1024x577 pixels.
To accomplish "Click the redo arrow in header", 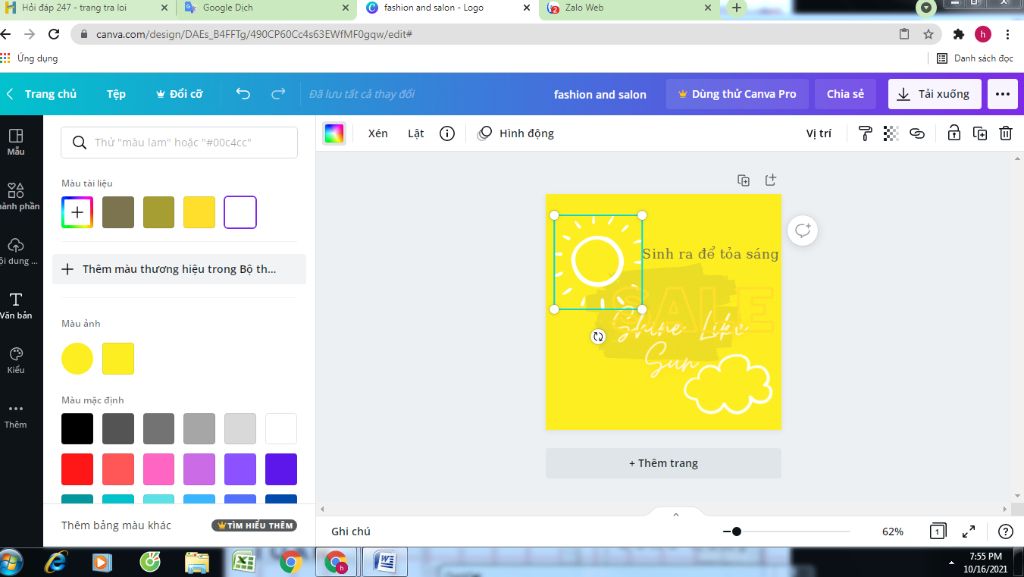I will click(x=278, y=94).
